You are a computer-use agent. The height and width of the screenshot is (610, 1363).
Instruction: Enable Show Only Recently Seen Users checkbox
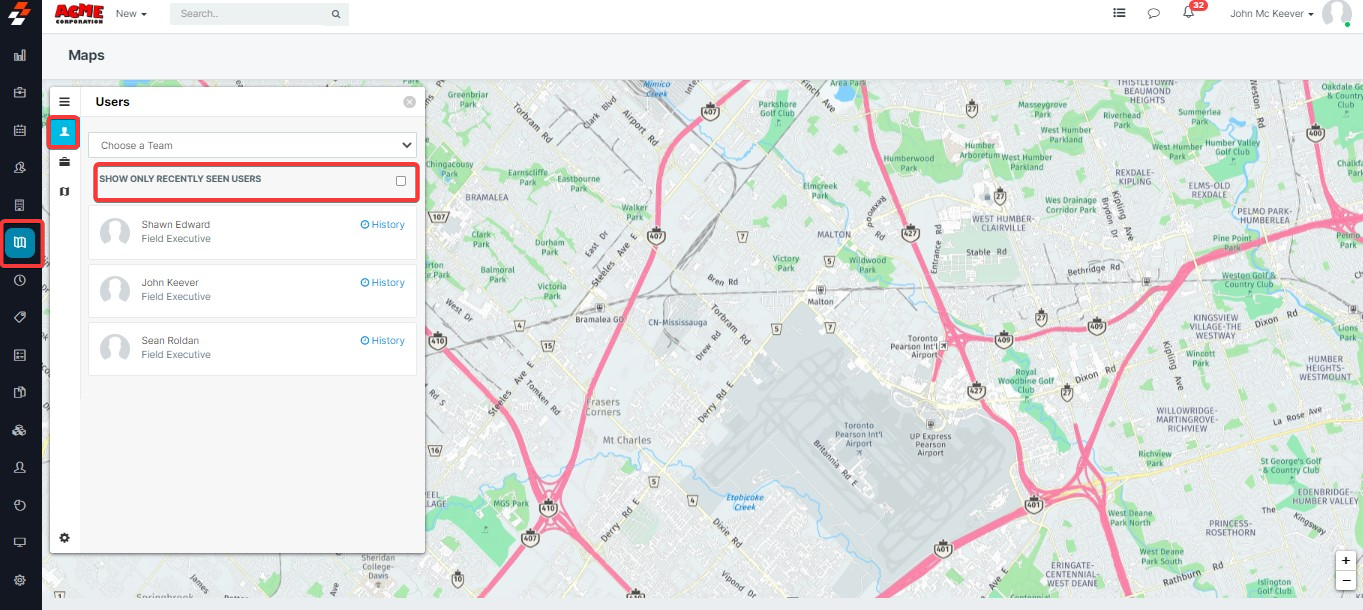[x=401, y=181]
